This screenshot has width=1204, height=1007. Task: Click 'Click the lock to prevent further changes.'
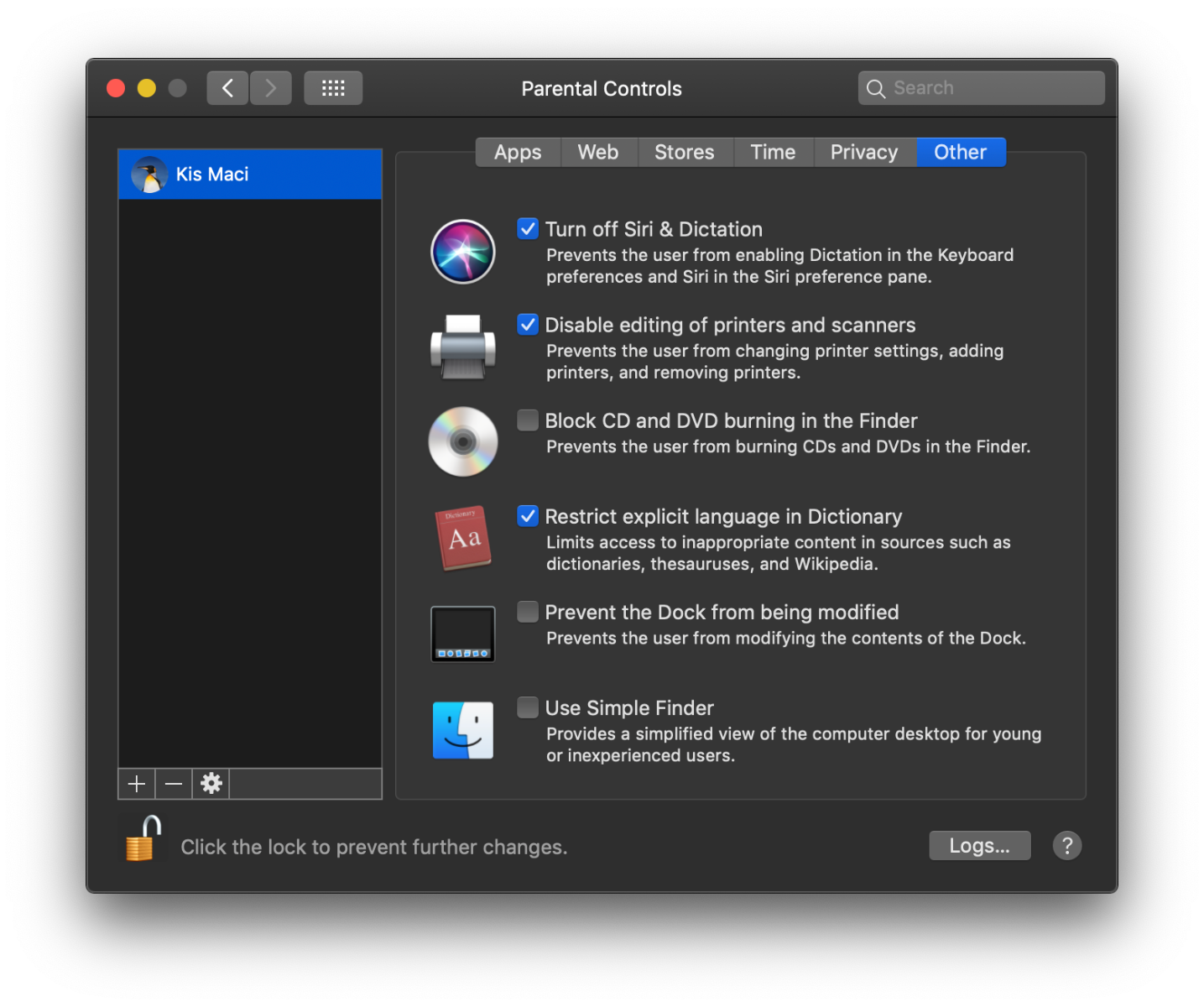374,847
